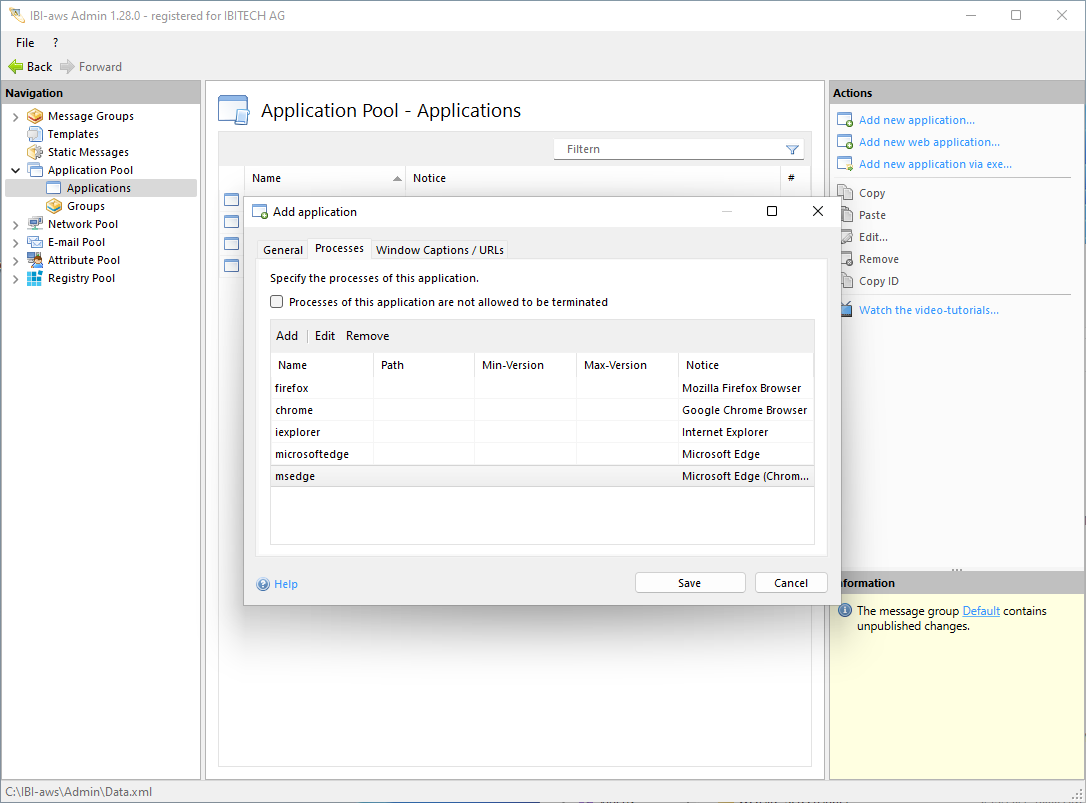Enable processes not allowed to be terminated
The width and height of the screenshot is (1086, 803).
pyautogui.click(x=277, y=302)
